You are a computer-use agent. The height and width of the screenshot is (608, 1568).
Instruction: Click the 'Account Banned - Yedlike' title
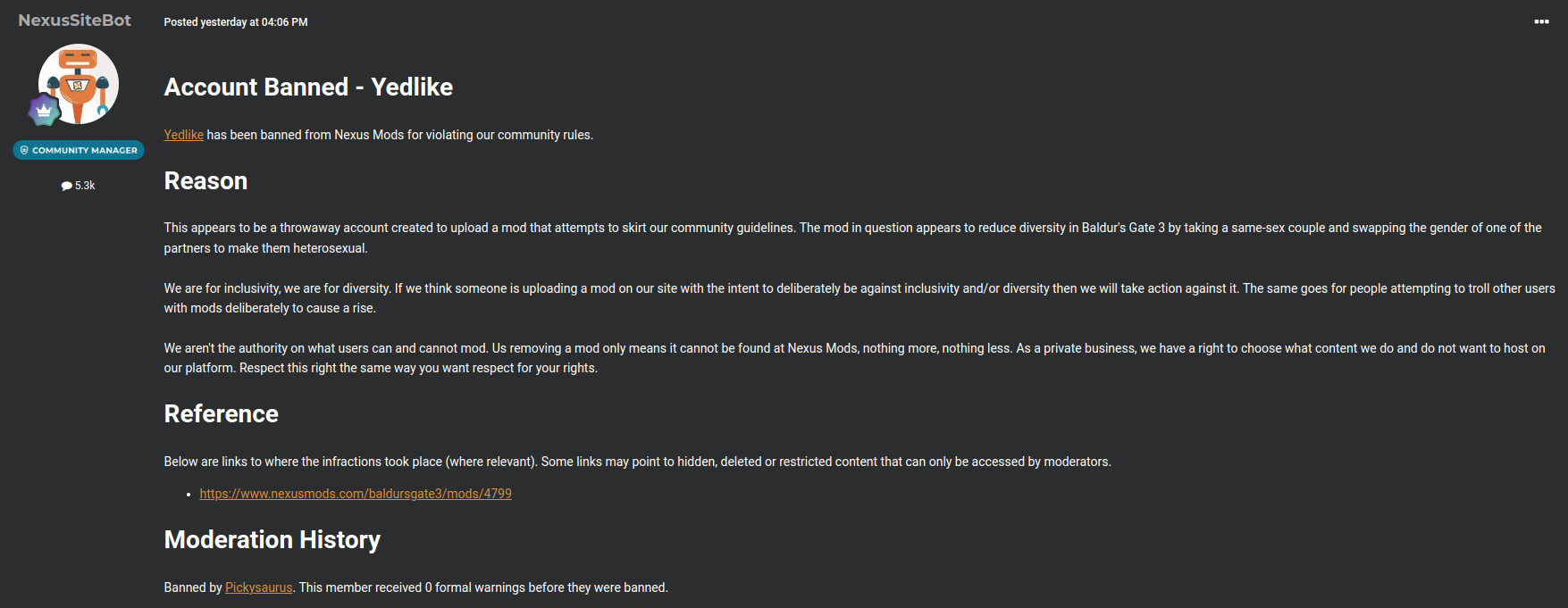click(308, 87)
